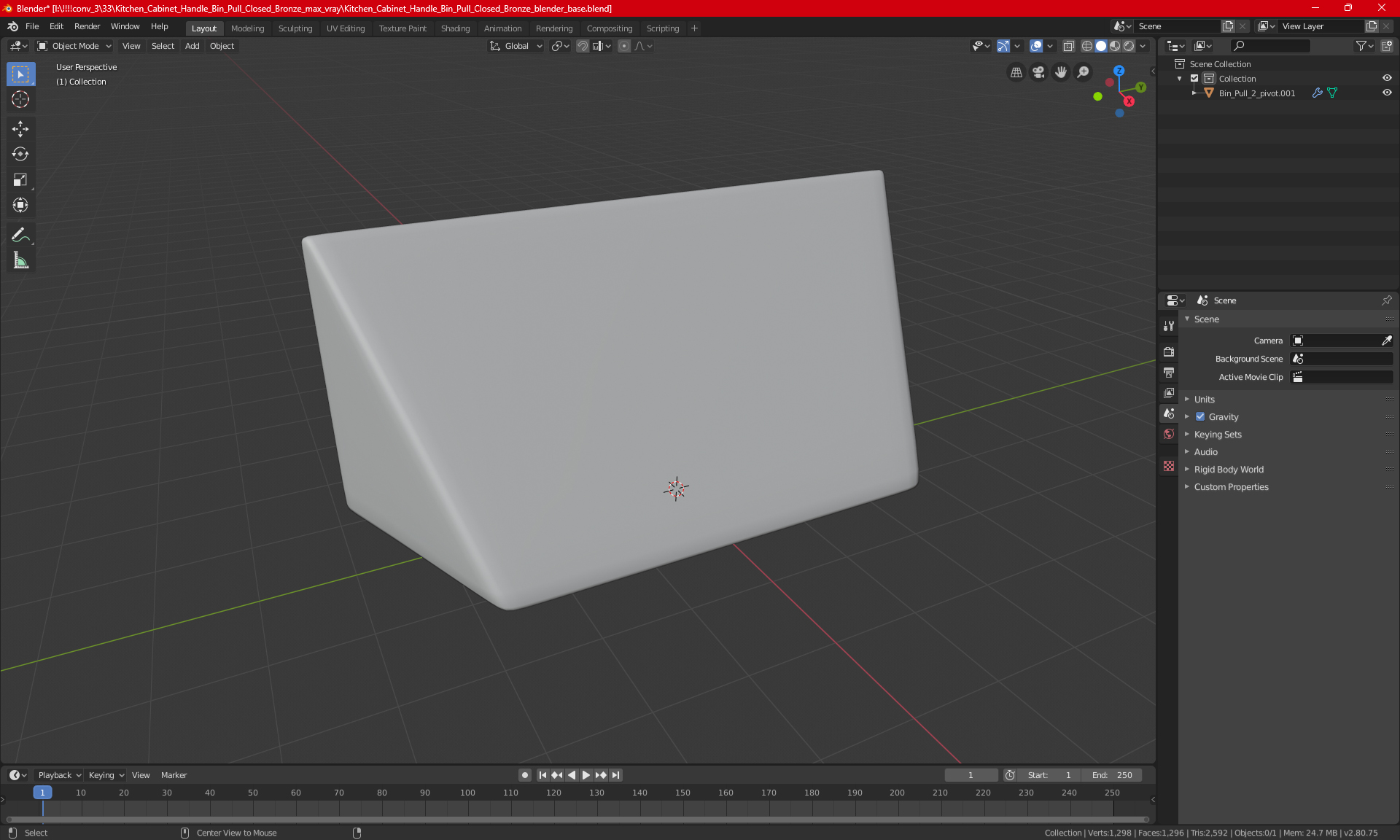Toggle camera view icon in viewport

pos(1038,72)
